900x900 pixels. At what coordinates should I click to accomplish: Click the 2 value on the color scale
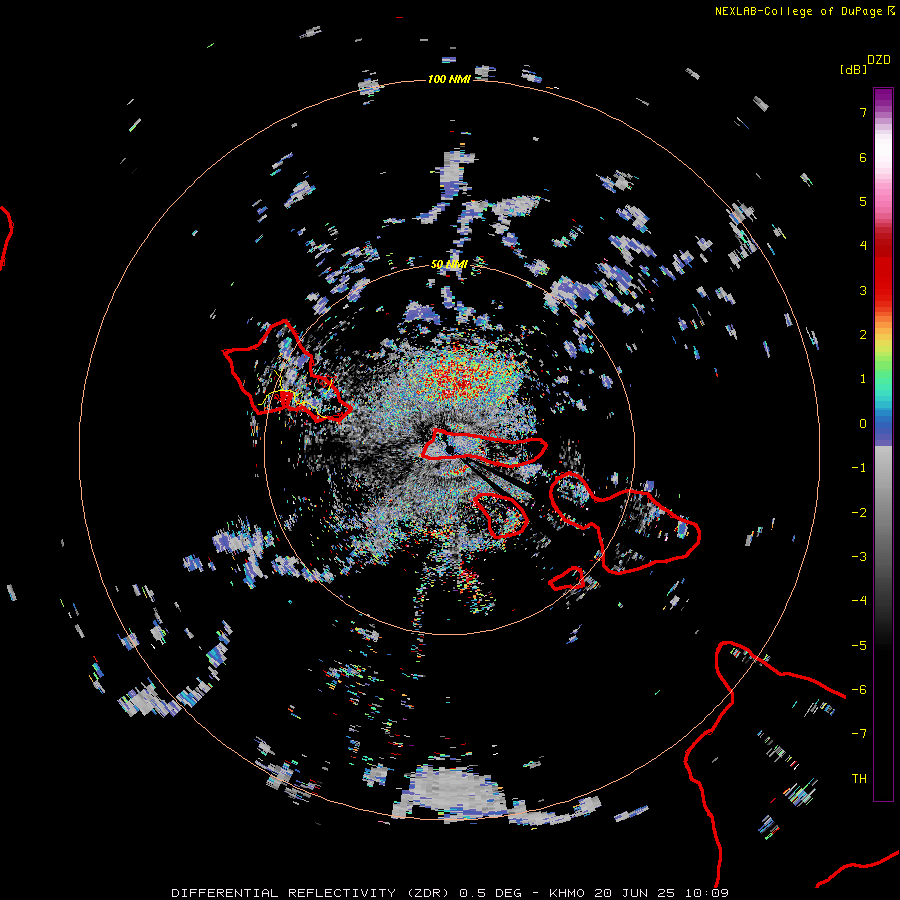point(863,335)
